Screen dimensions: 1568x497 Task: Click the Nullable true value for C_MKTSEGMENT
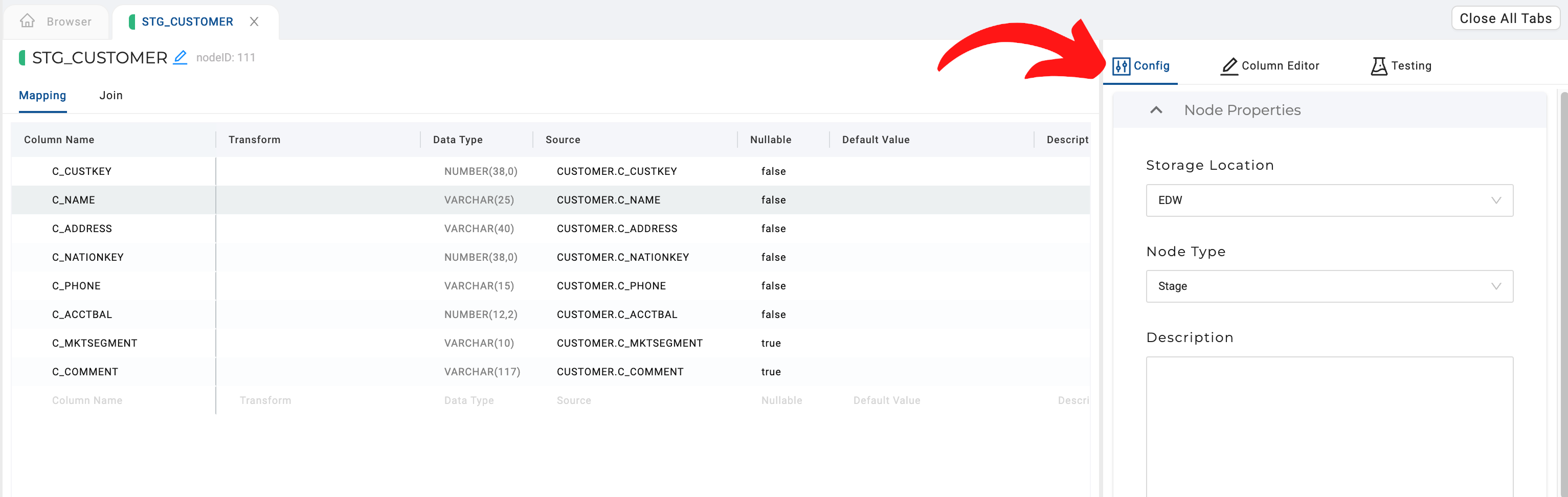coord(771,343)
